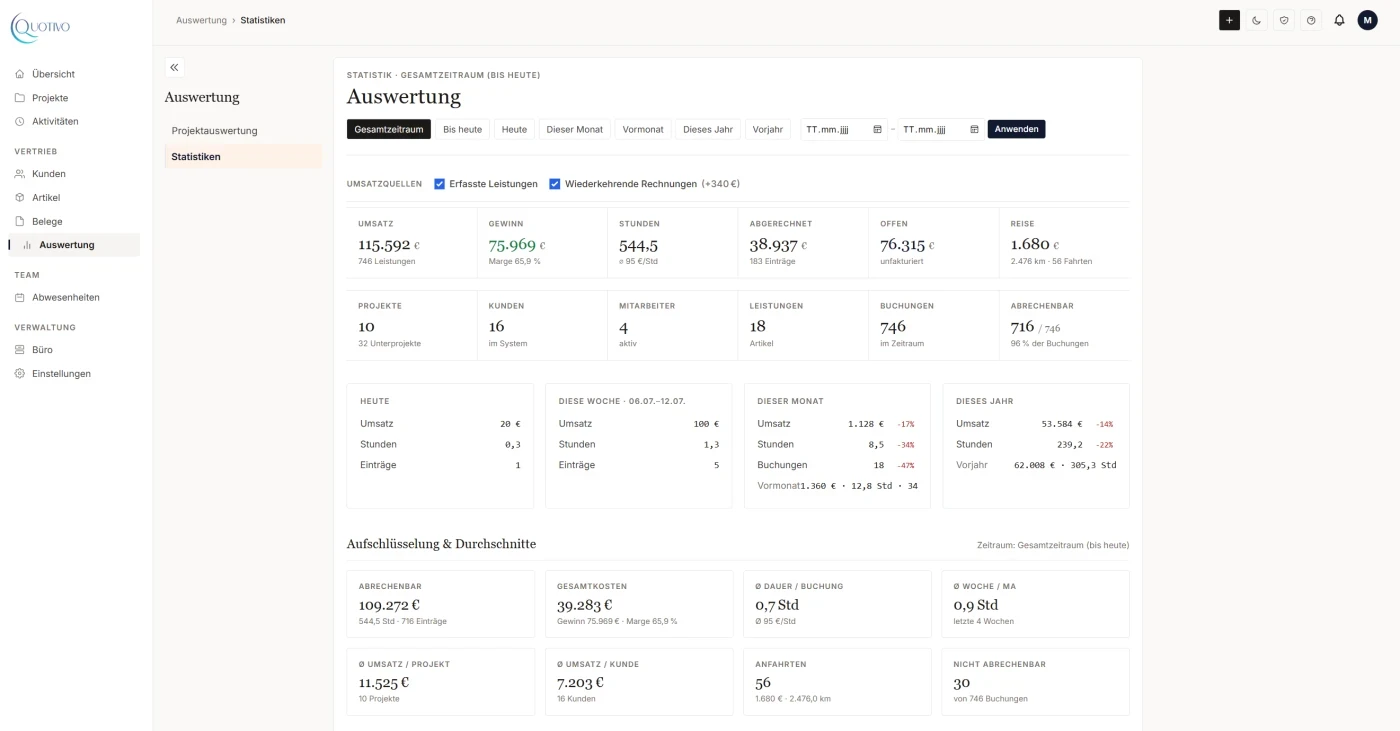The height and width of the screenshot is (731, 1400).
Task: Click the Kunden 16 stat card
Action: (542, 325)
